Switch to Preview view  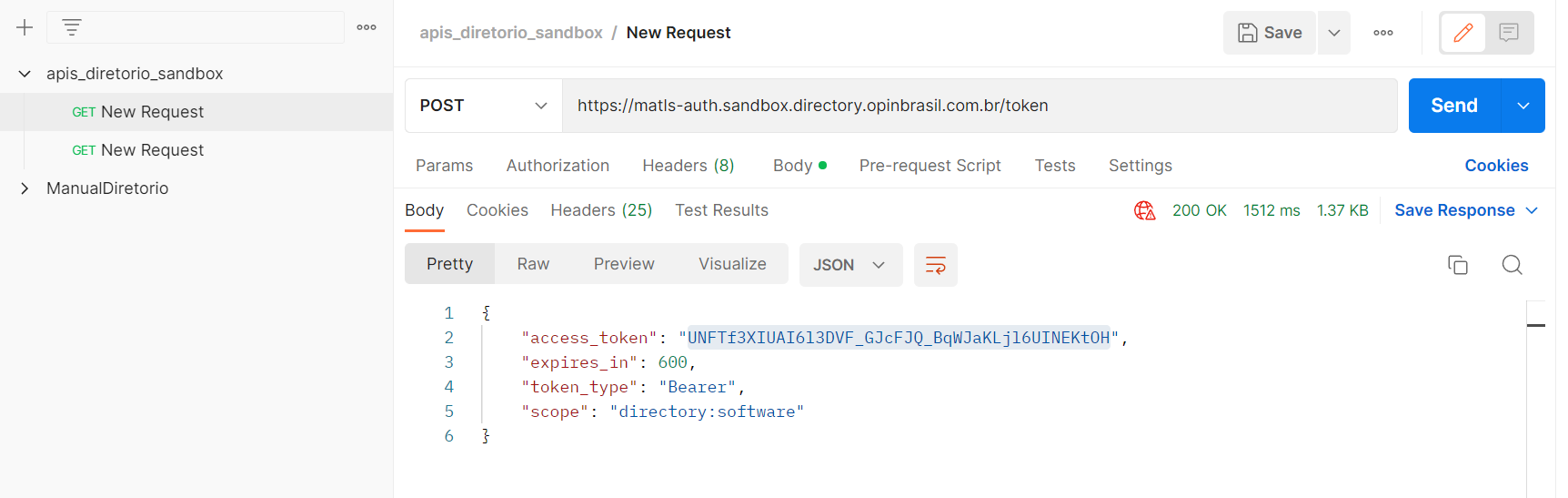(x=624, y=264)
